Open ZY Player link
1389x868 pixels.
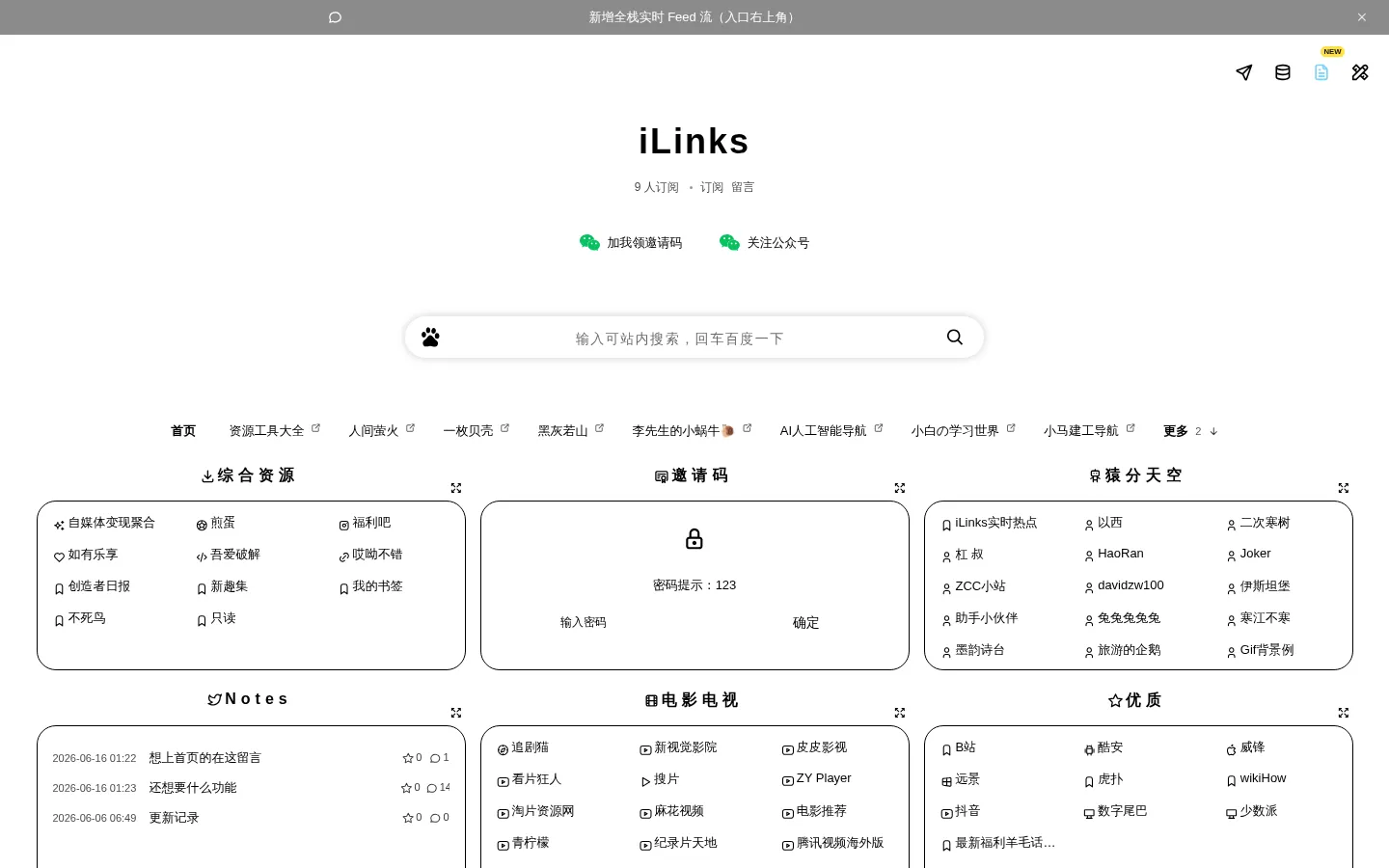[x=816, y=778]
